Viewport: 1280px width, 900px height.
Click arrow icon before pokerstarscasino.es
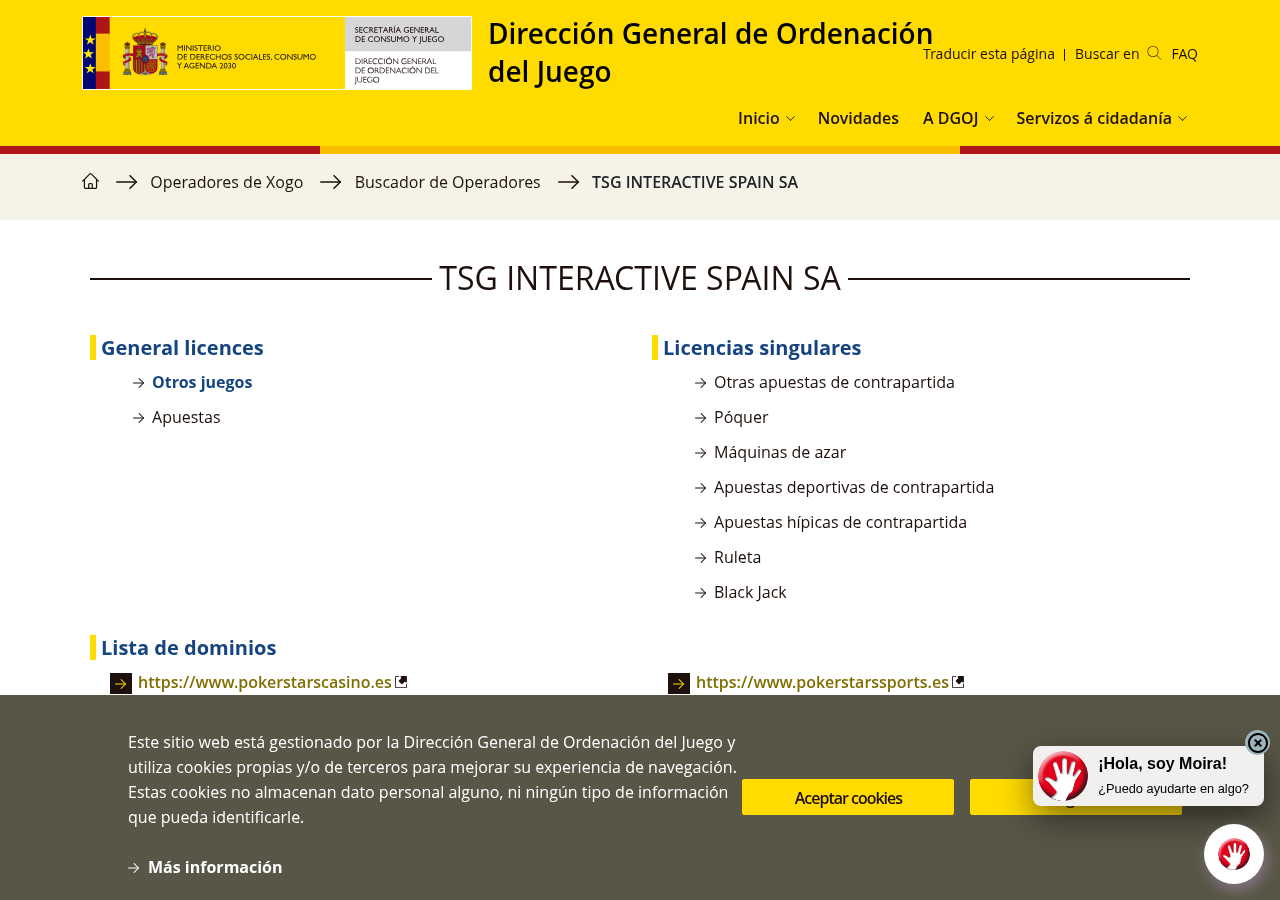(x=121, y=684)
